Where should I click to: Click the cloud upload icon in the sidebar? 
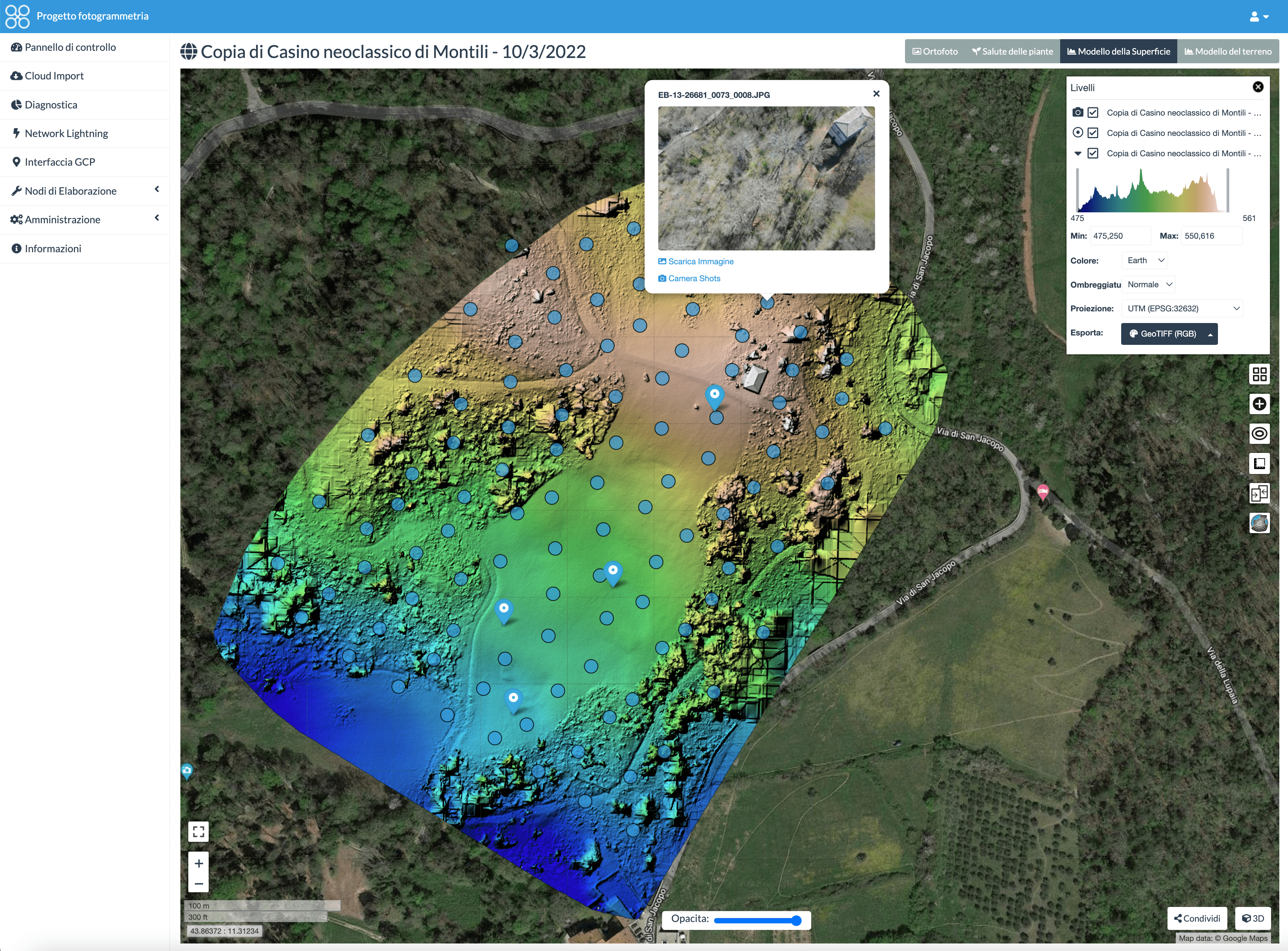click(x=17, y=76)
